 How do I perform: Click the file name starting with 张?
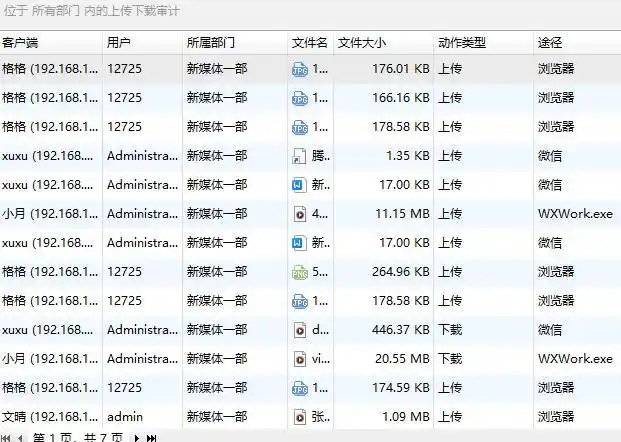[x=321, y=417]
